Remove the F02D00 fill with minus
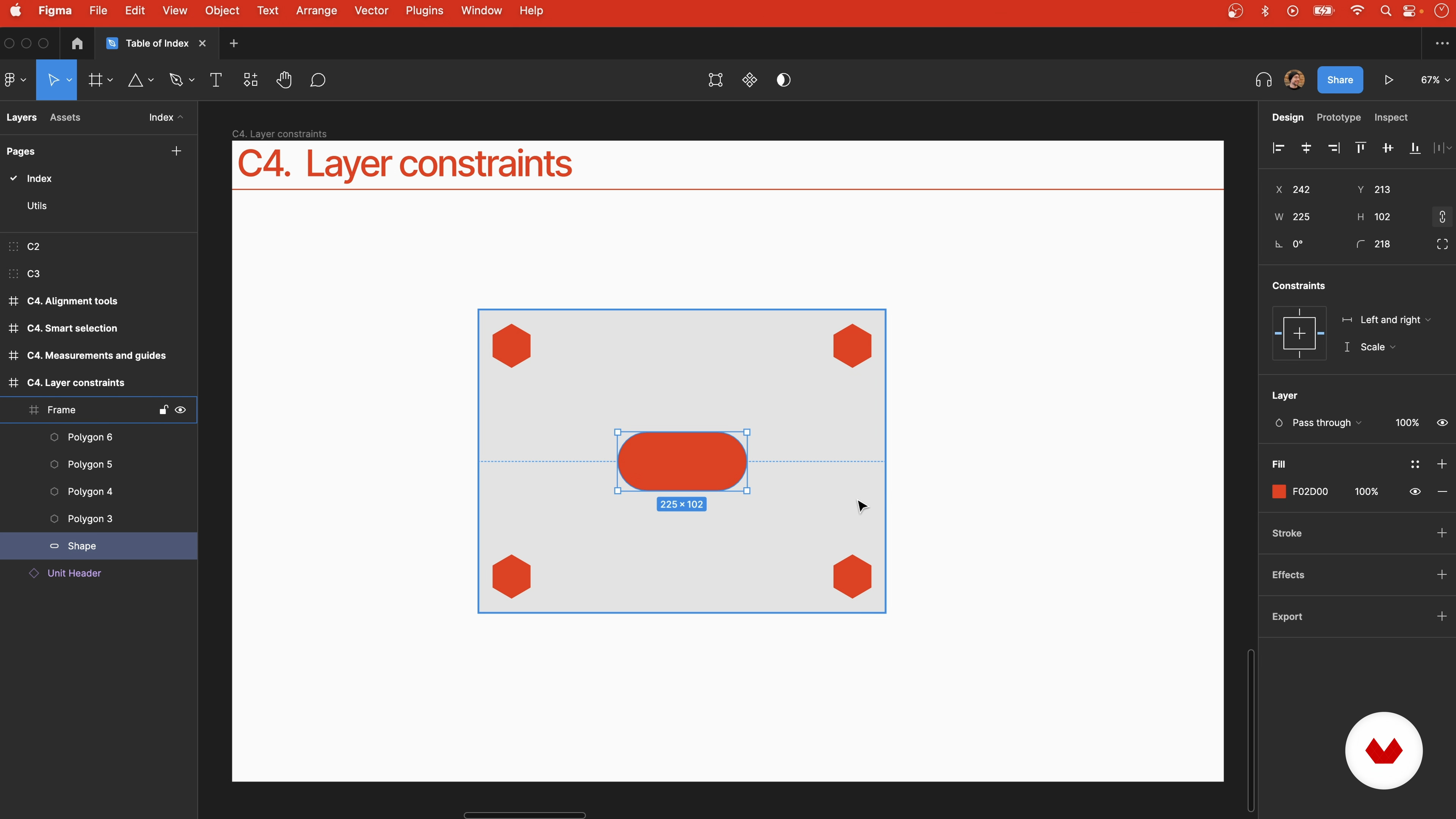 (x=1442, y=492)
